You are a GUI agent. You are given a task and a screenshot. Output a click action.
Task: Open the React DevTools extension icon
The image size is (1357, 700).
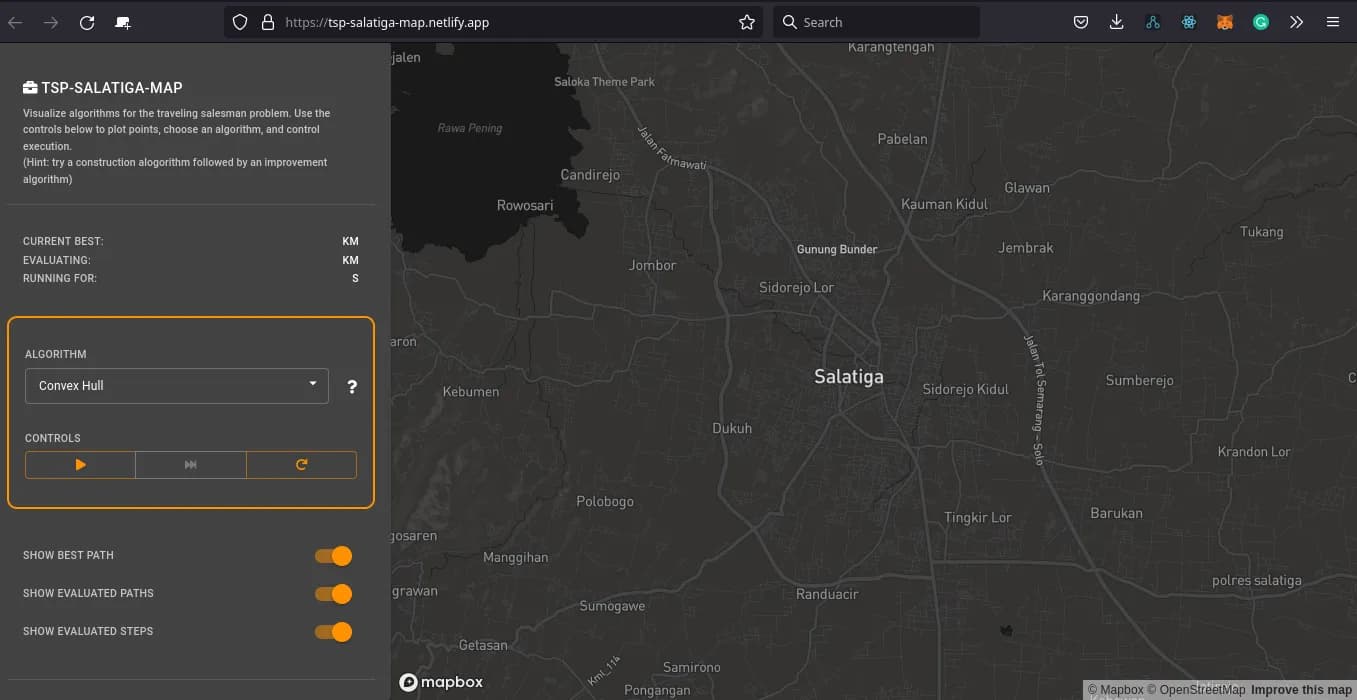coord(1188,22)
